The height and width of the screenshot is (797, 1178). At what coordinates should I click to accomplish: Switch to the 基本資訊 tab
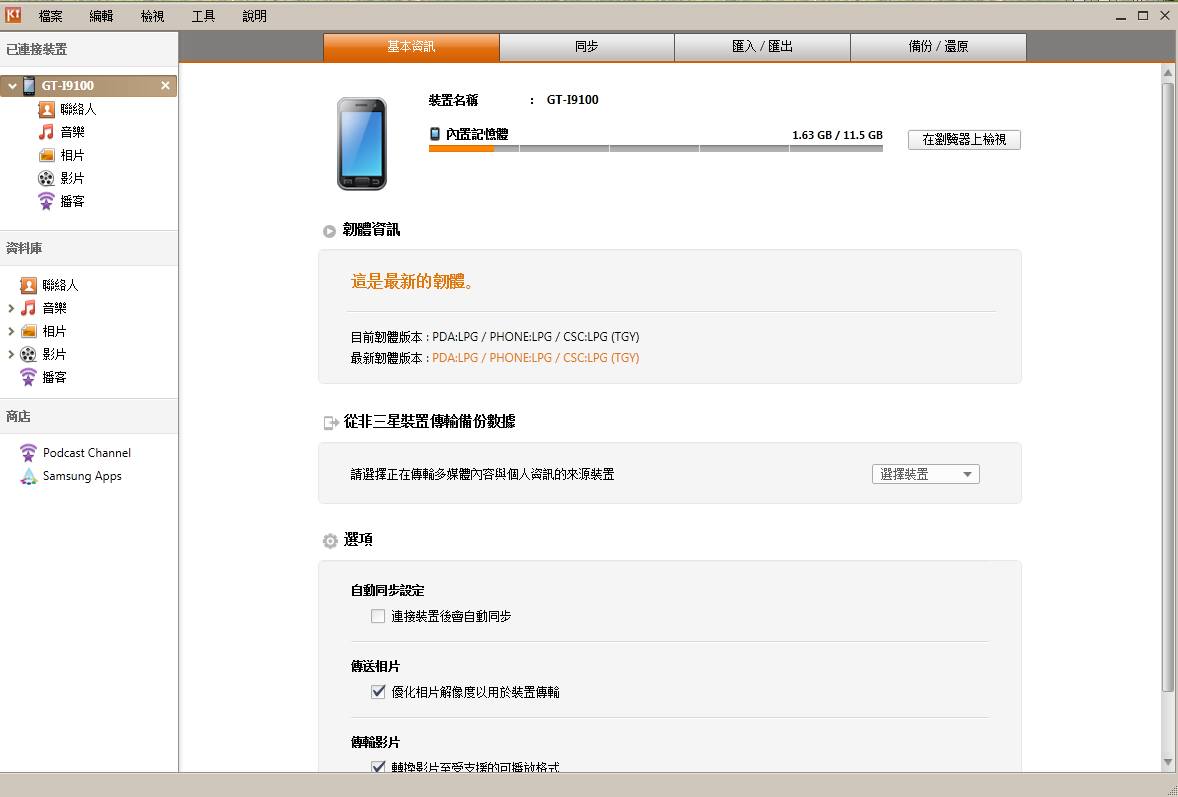(x=411, y=47)
